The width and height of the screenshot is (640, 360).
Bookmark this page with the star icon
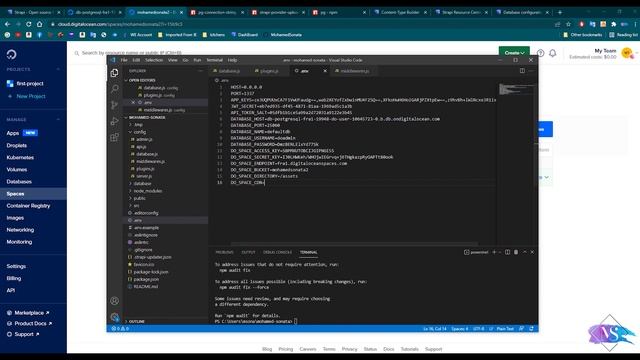point(568,24)
